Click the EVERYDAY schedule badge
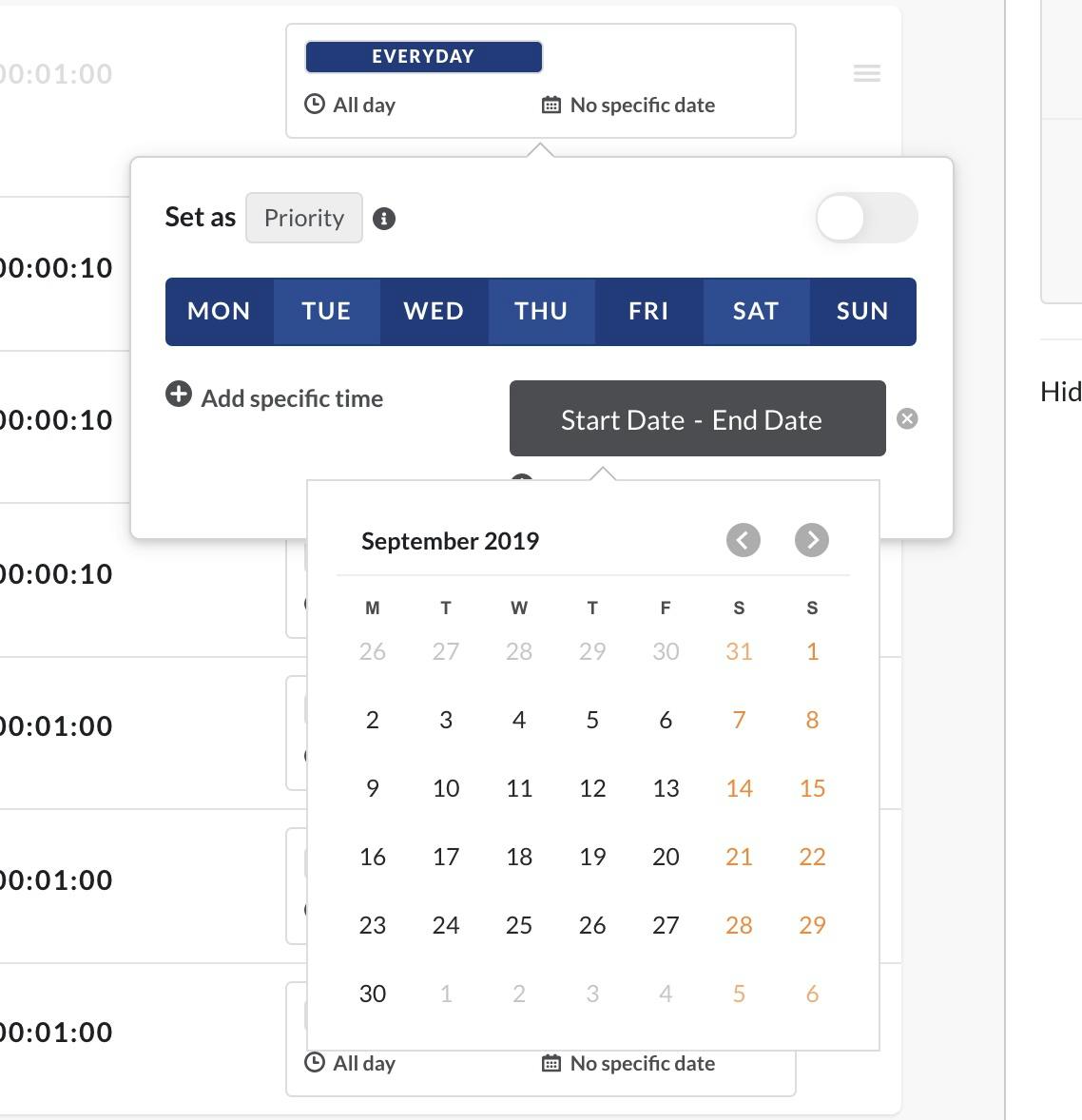Screen dimensions: 1082x1120 pyautogui.click(x=423, y=56)
